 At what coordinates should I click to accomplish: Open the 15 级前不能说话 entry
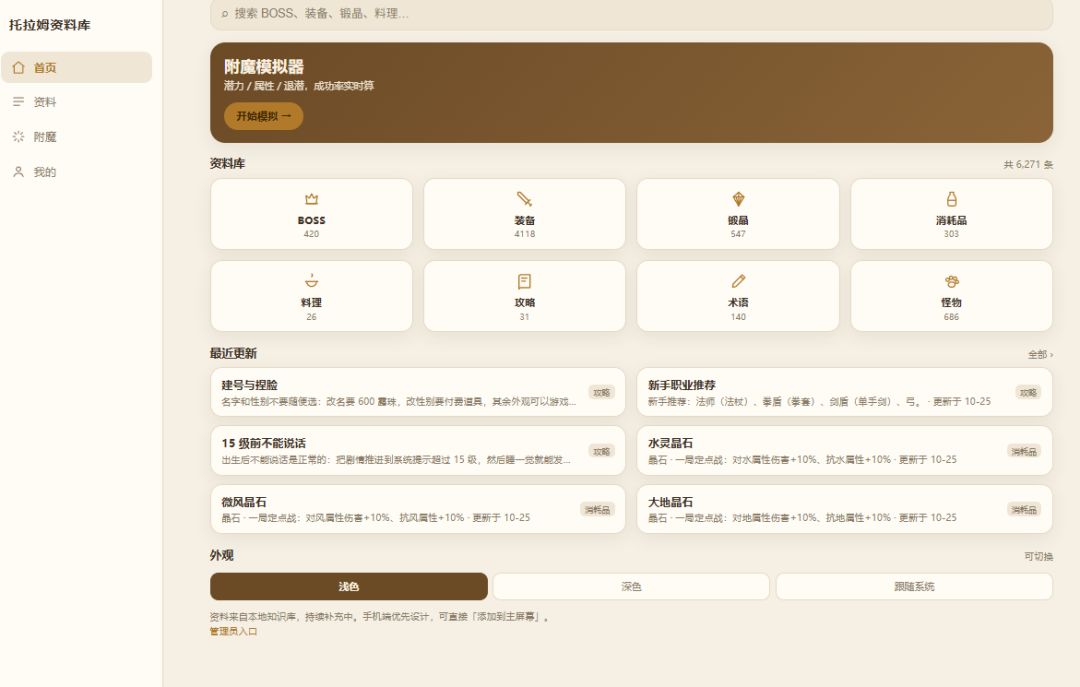(417, 451)
